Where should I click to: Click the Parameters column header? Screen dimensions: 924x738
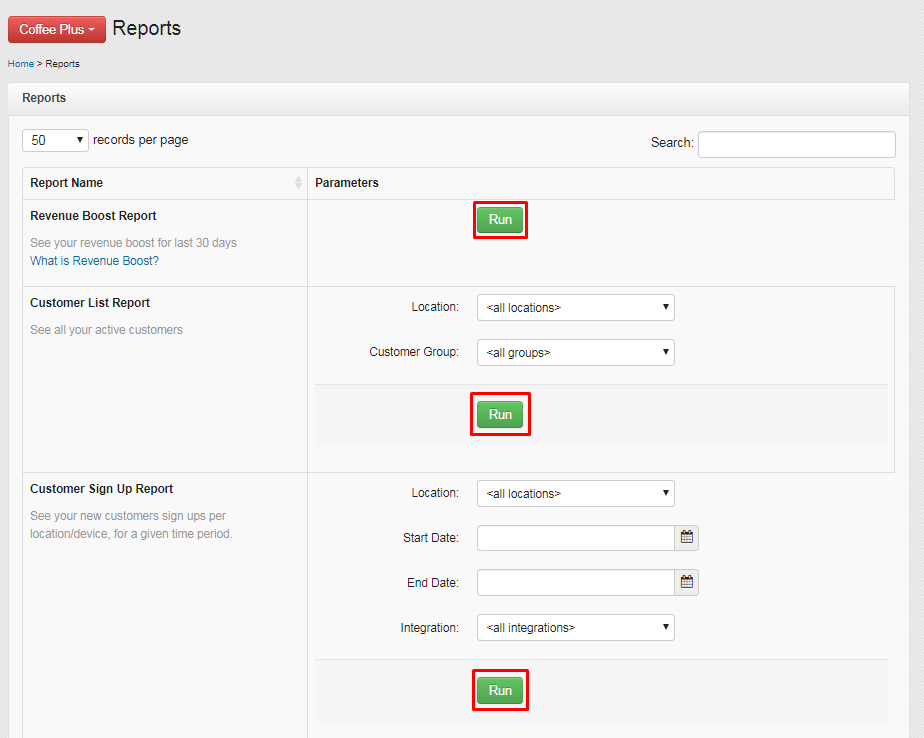pos(349,183)
